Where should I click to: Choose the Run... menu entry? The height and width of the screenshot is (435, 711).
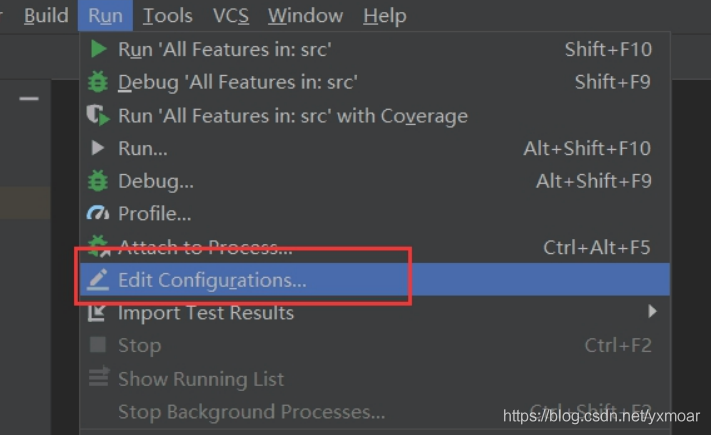143,148
